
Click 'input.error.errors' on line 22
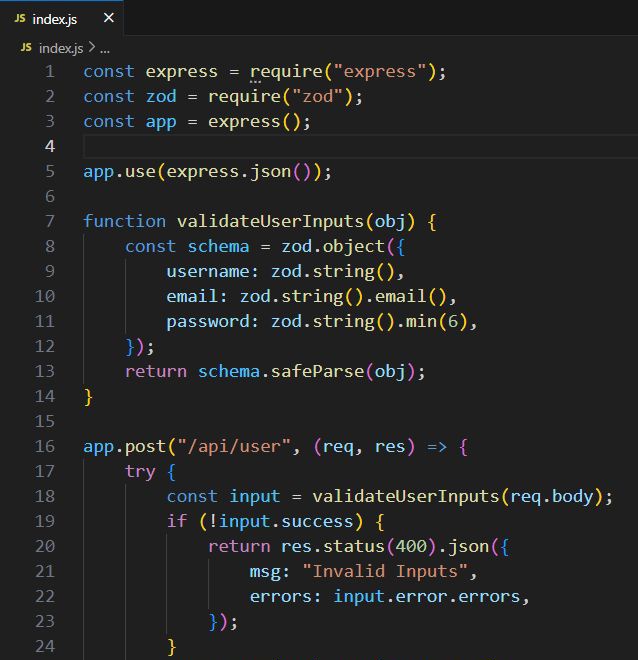click(427, 597)
